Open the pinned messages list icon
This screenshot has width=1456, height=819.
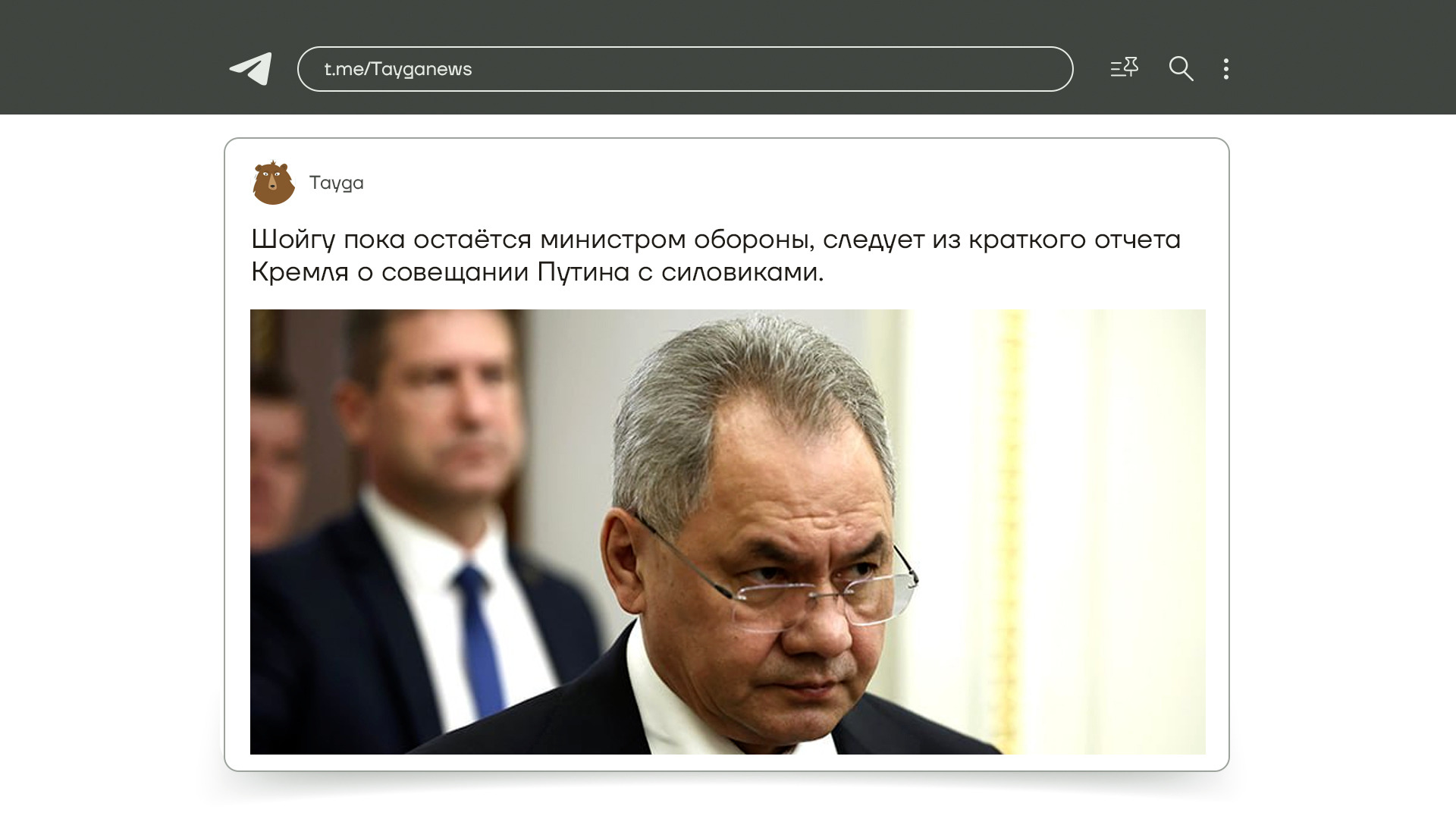coord(1124,68)
